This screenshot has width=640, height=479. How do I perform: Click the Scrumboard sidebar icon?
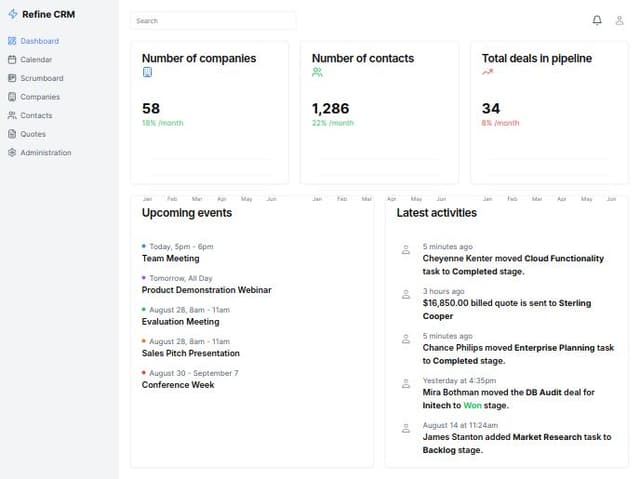tap(12, 78)
